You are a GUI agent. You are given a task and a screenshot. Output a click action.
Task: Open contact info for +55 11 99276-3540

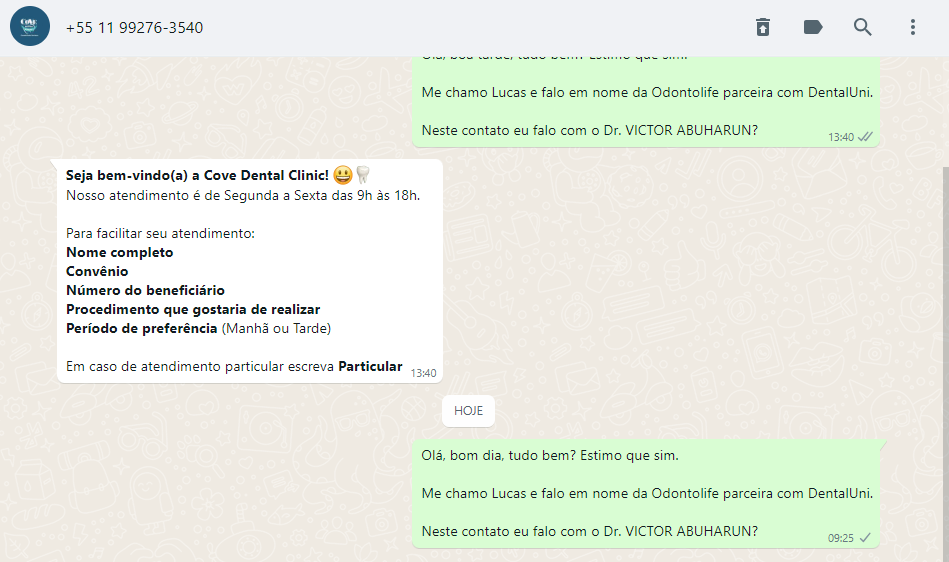(134, 28)
